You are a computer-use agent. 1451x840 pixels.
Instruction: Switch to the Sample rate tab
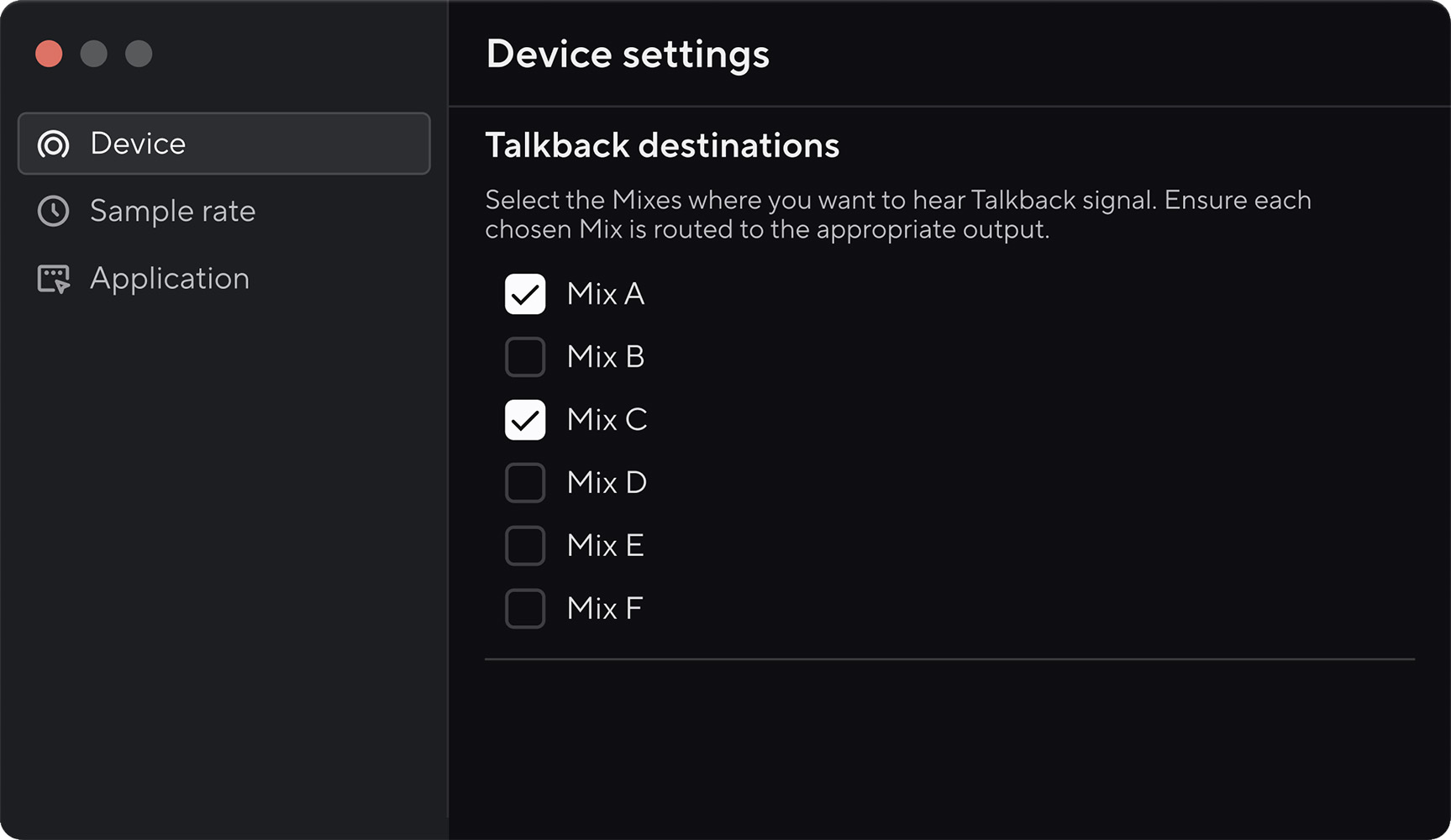pyautogui.click(x=172, y=211)
